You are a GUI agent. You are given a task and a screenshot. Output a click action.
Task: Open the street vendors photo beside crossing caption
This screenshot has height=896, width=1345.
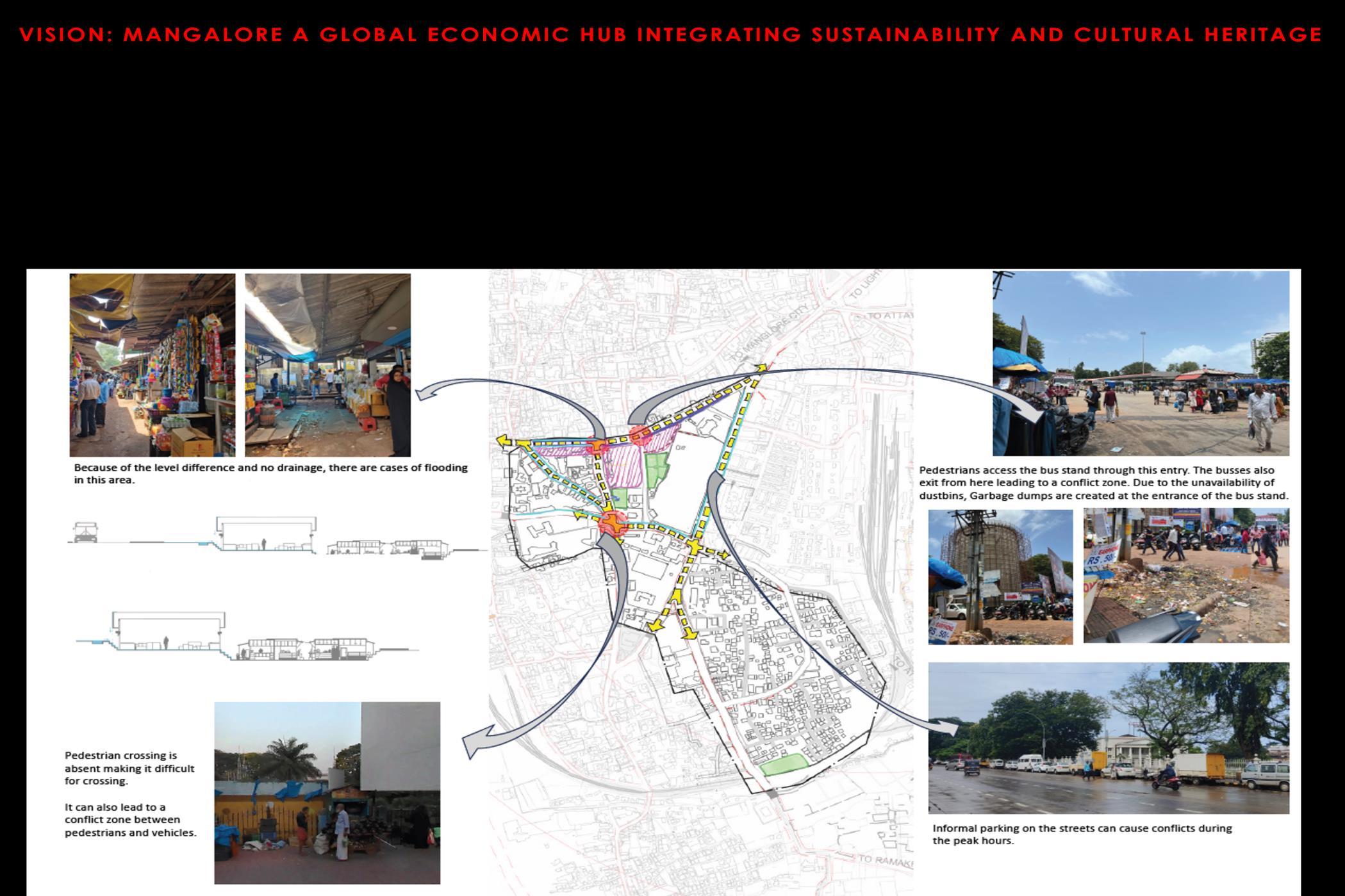point(327,793)
